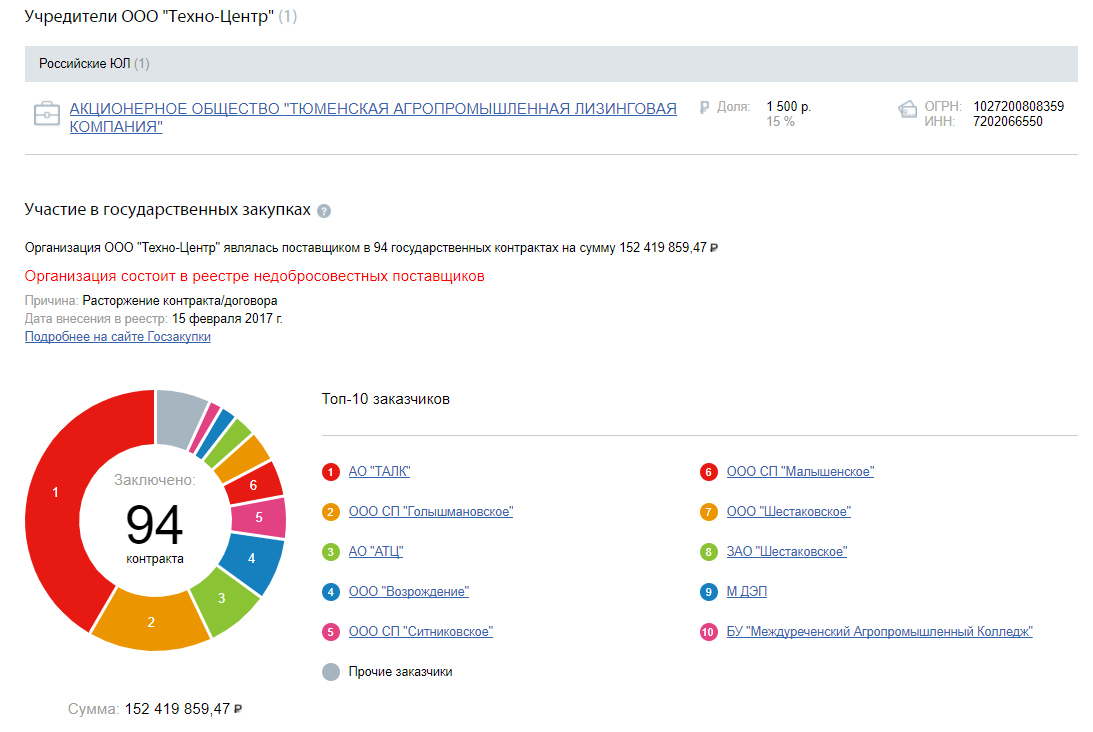Click the registry date 15 февраля 2017 г.
Screen dimensions: 1093x732
tap(227, 319)
